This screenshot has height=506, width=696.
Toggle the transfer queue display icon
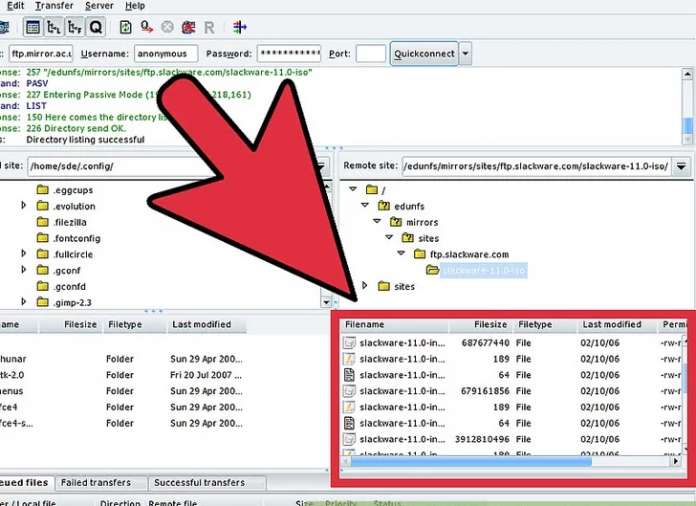(x=95, y=27)
